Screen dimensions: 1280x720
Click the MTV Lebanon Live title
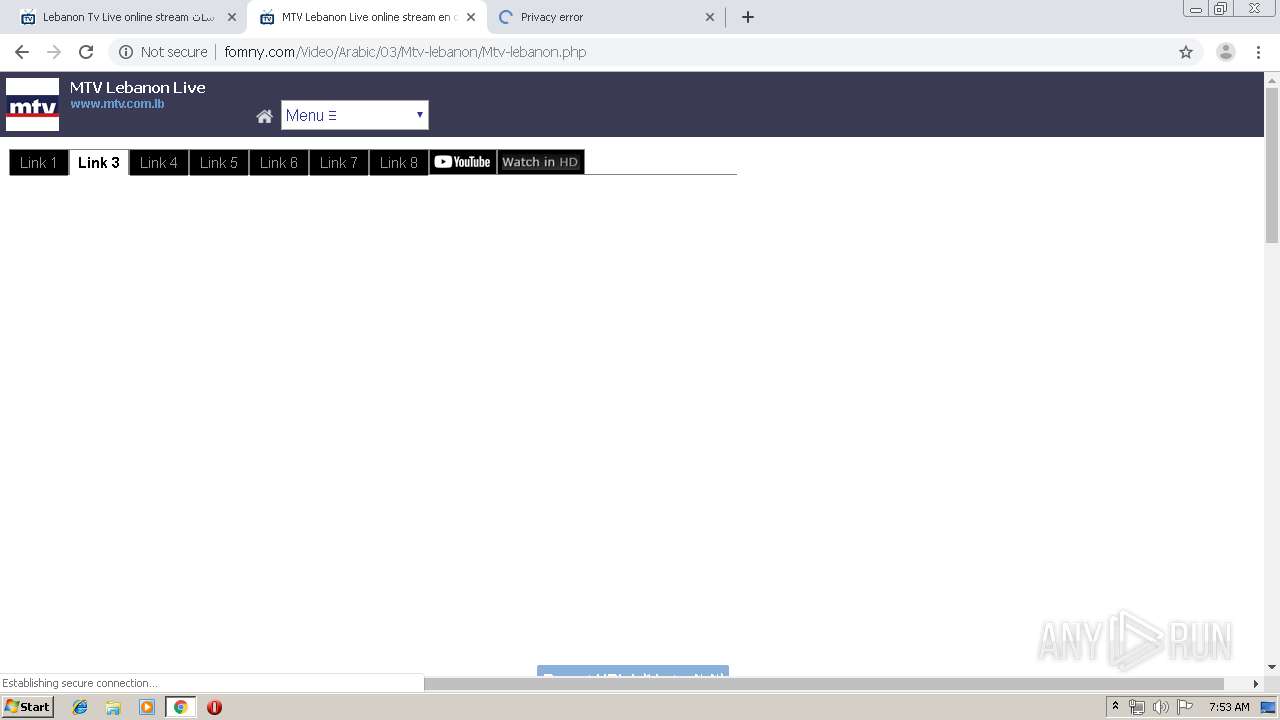(x=138, y=87)
